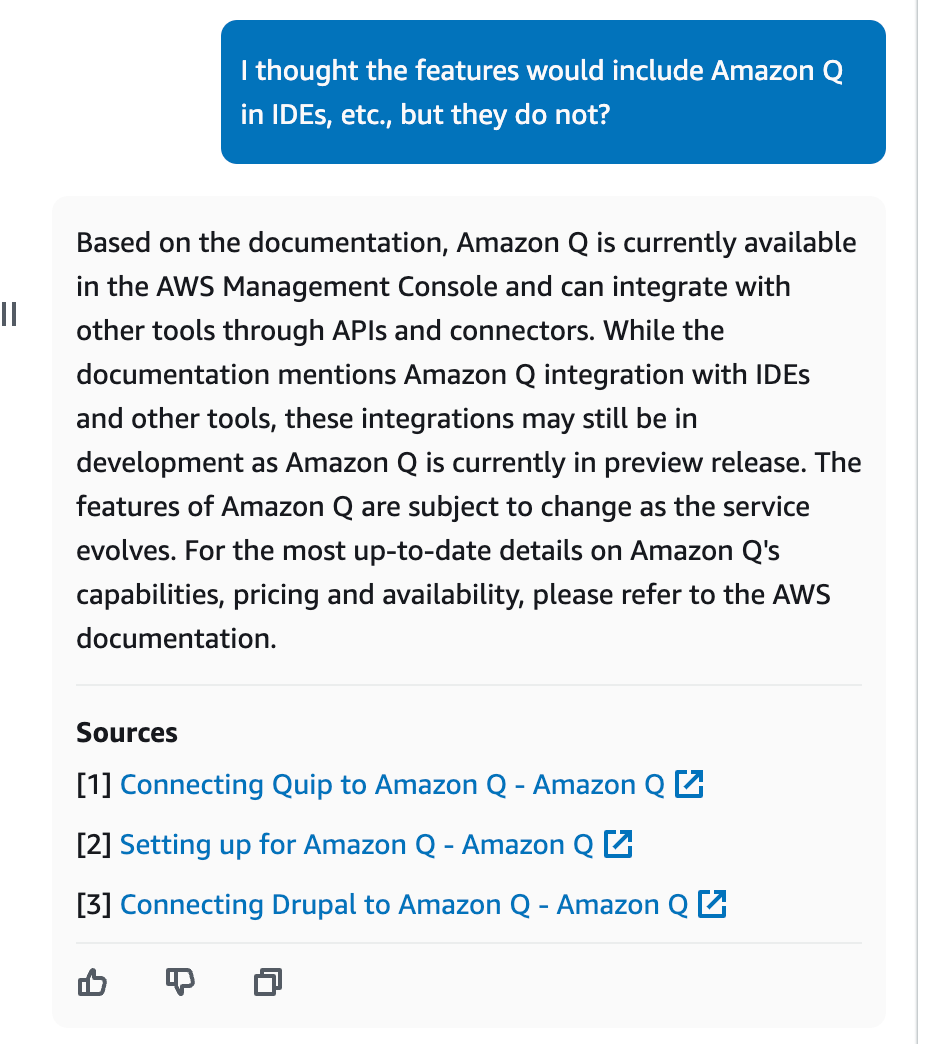Open Connecting Quip to Amazon Q link
Screen dimensions: 930x1044
pyautogui.click(x=392, y=784)
